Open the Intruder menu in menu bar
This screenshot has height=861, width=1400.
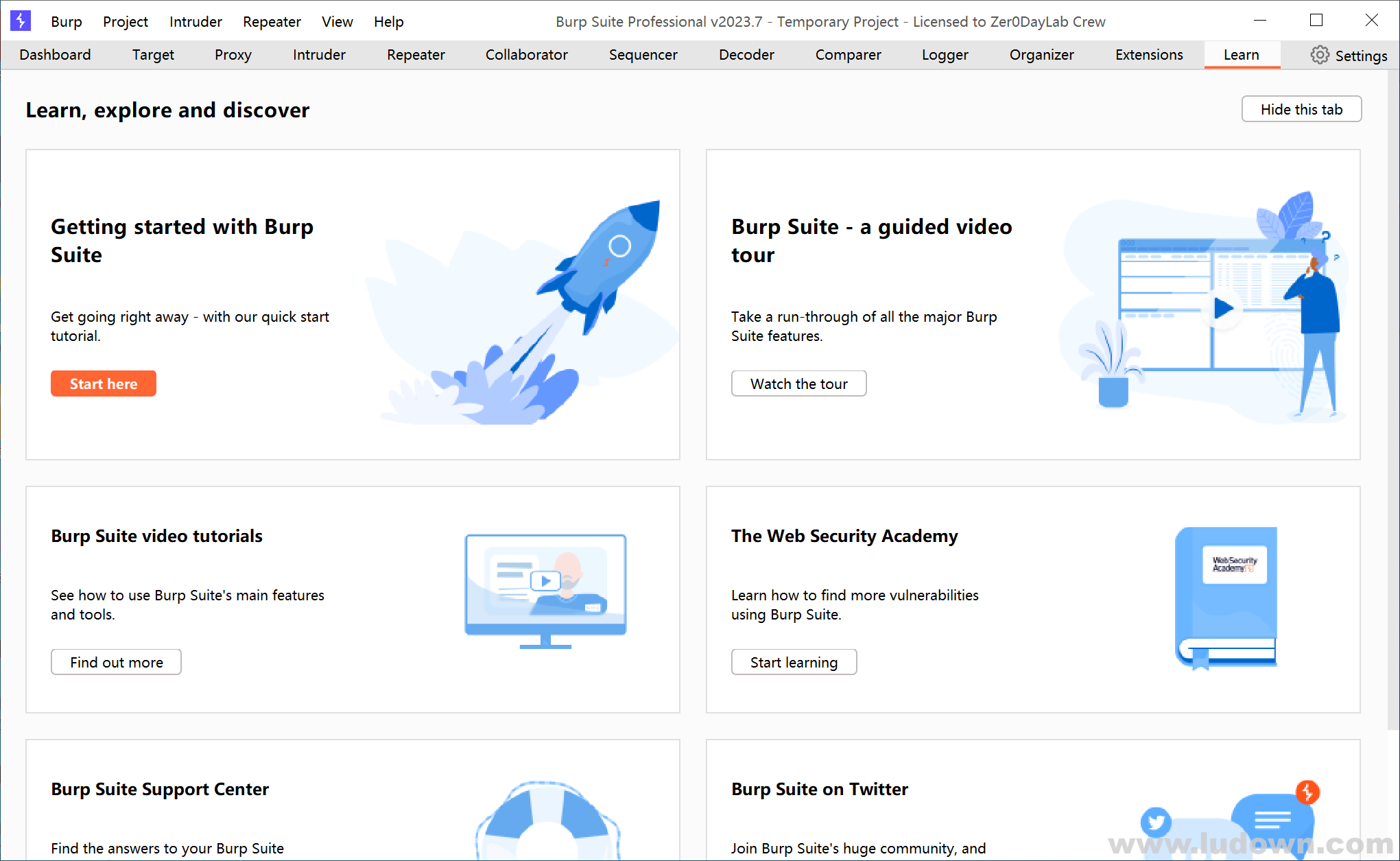click(195, 21)
